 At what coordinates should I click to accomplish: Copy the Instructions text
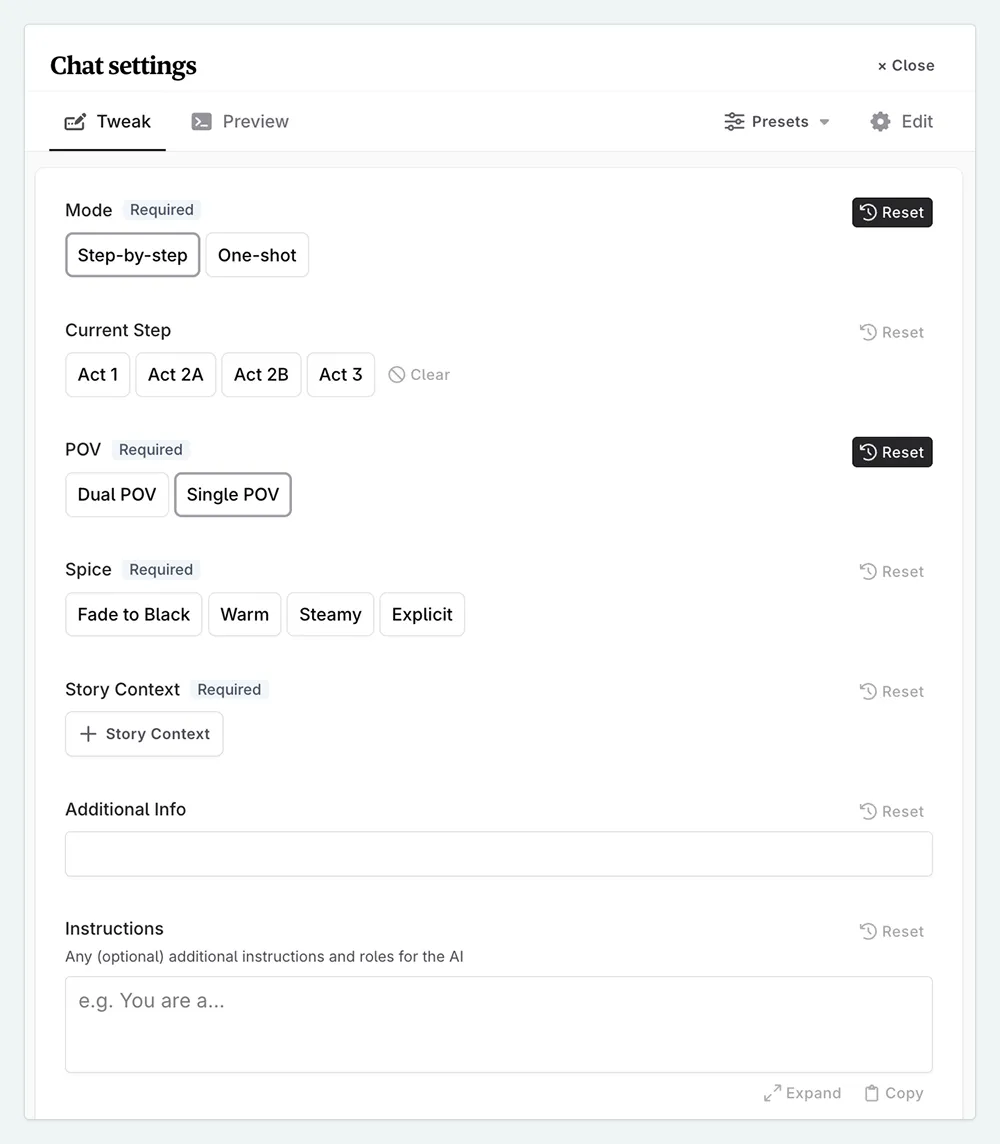894,1093
